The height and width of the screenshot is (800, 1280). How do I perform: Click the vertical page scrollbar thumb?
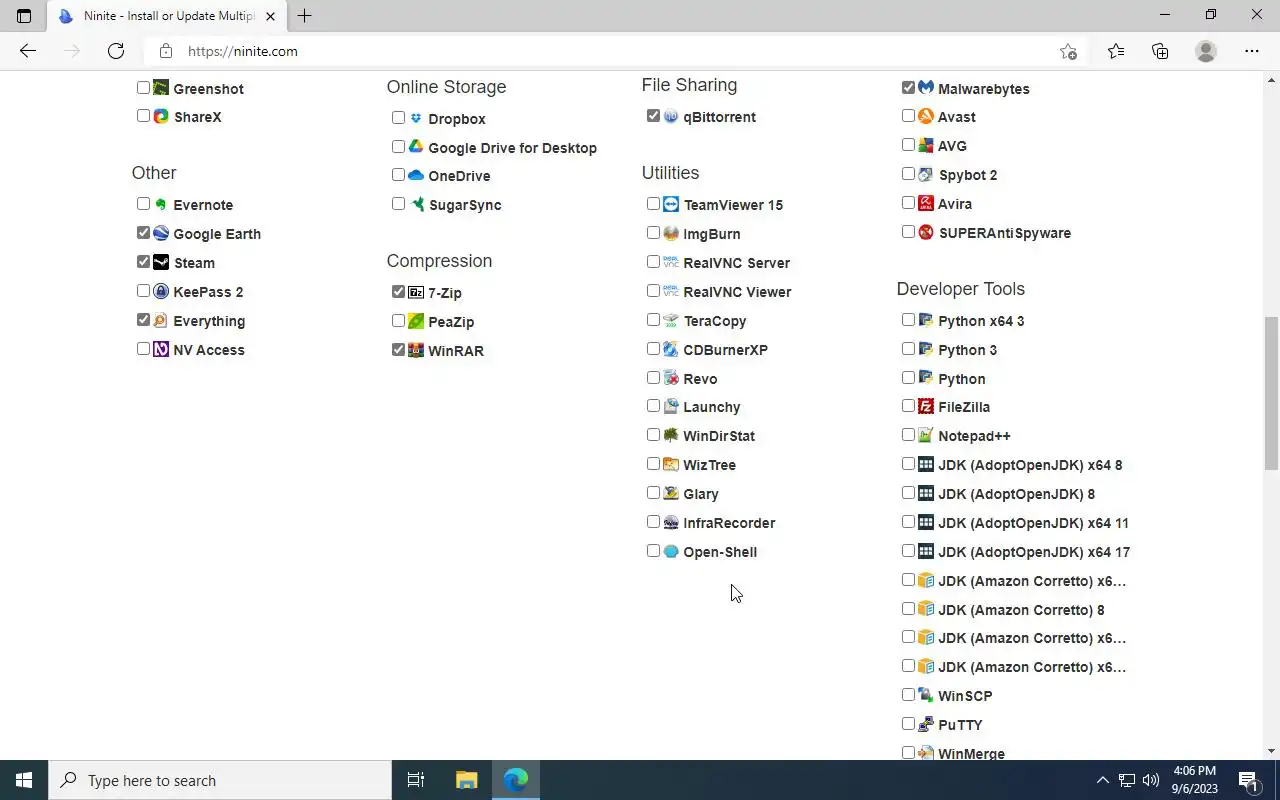coord(1271,393)
